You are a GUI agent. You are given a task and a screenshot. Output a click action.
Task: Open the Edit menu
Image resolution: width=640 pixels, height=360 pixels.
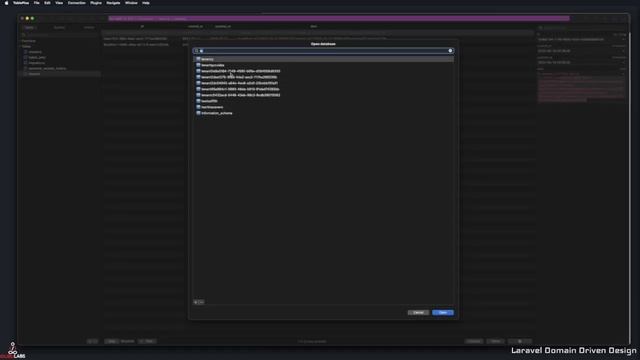[47, 3]
